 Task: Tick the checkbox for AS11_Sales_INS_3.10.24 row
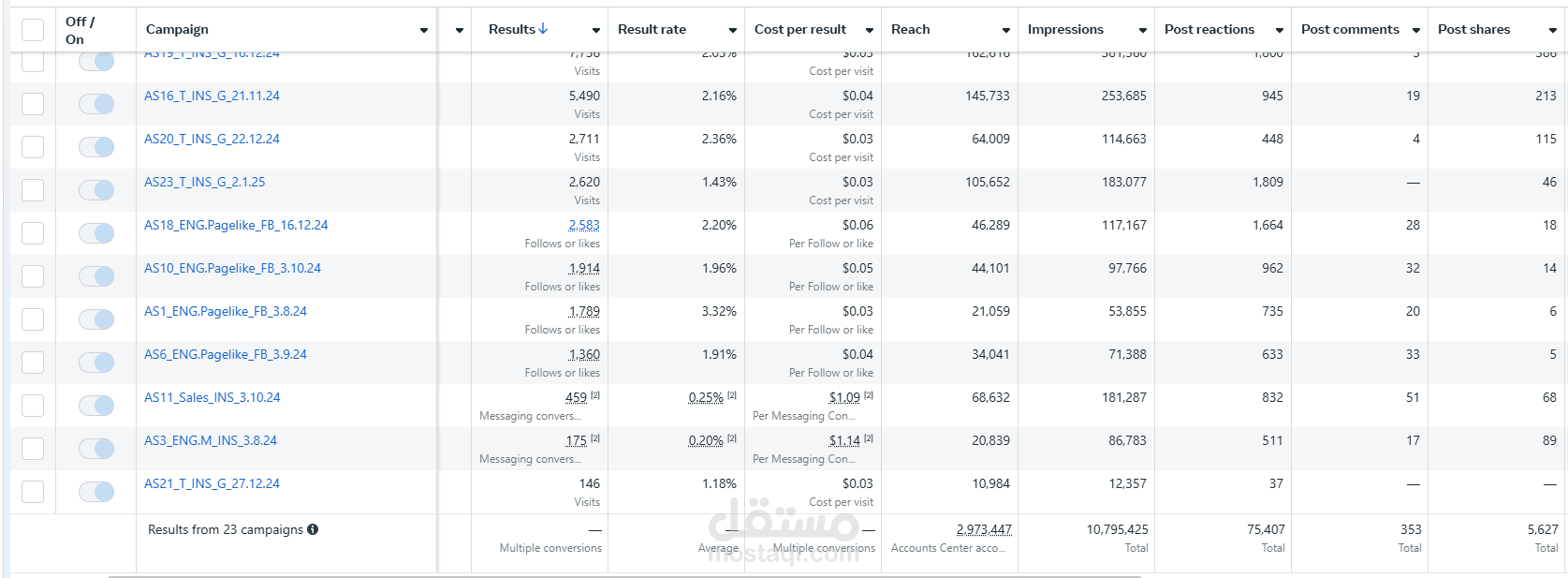(x=33, y=406)
